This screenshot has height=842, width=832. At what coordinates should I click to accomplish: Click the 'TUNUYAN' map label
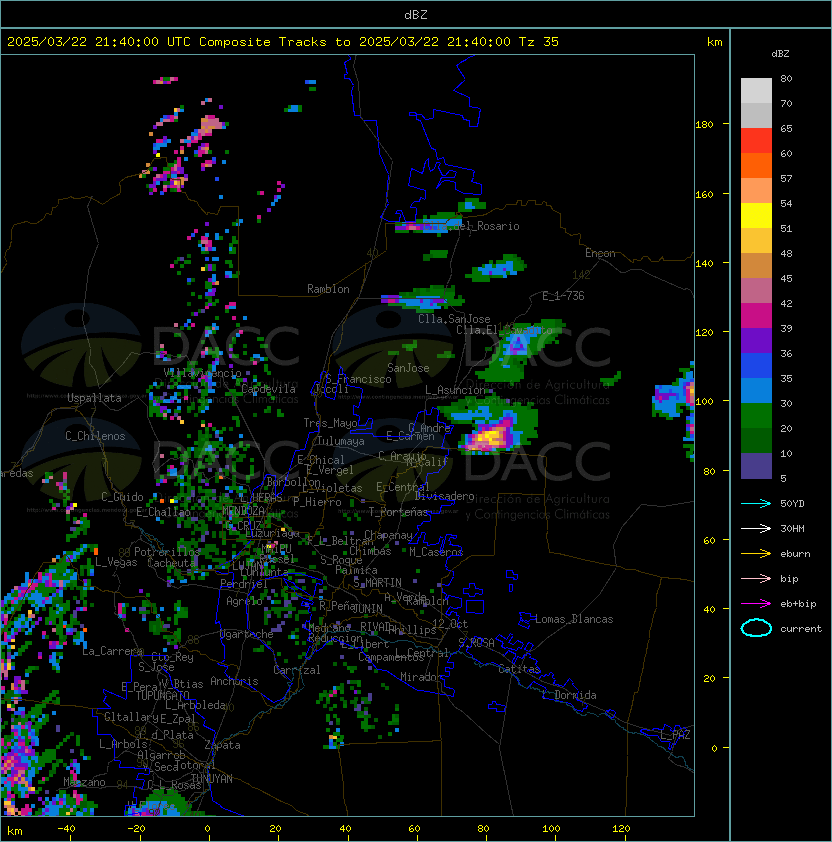click(x=212, y=779)
